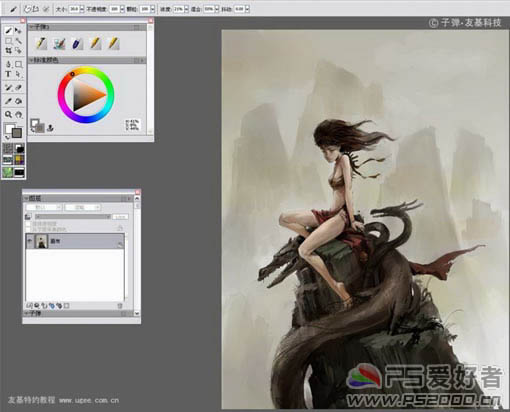Pick the Crop tool in toolbox
The width and height of the screenshot is (510, 412).
click(x=8, y=51)
